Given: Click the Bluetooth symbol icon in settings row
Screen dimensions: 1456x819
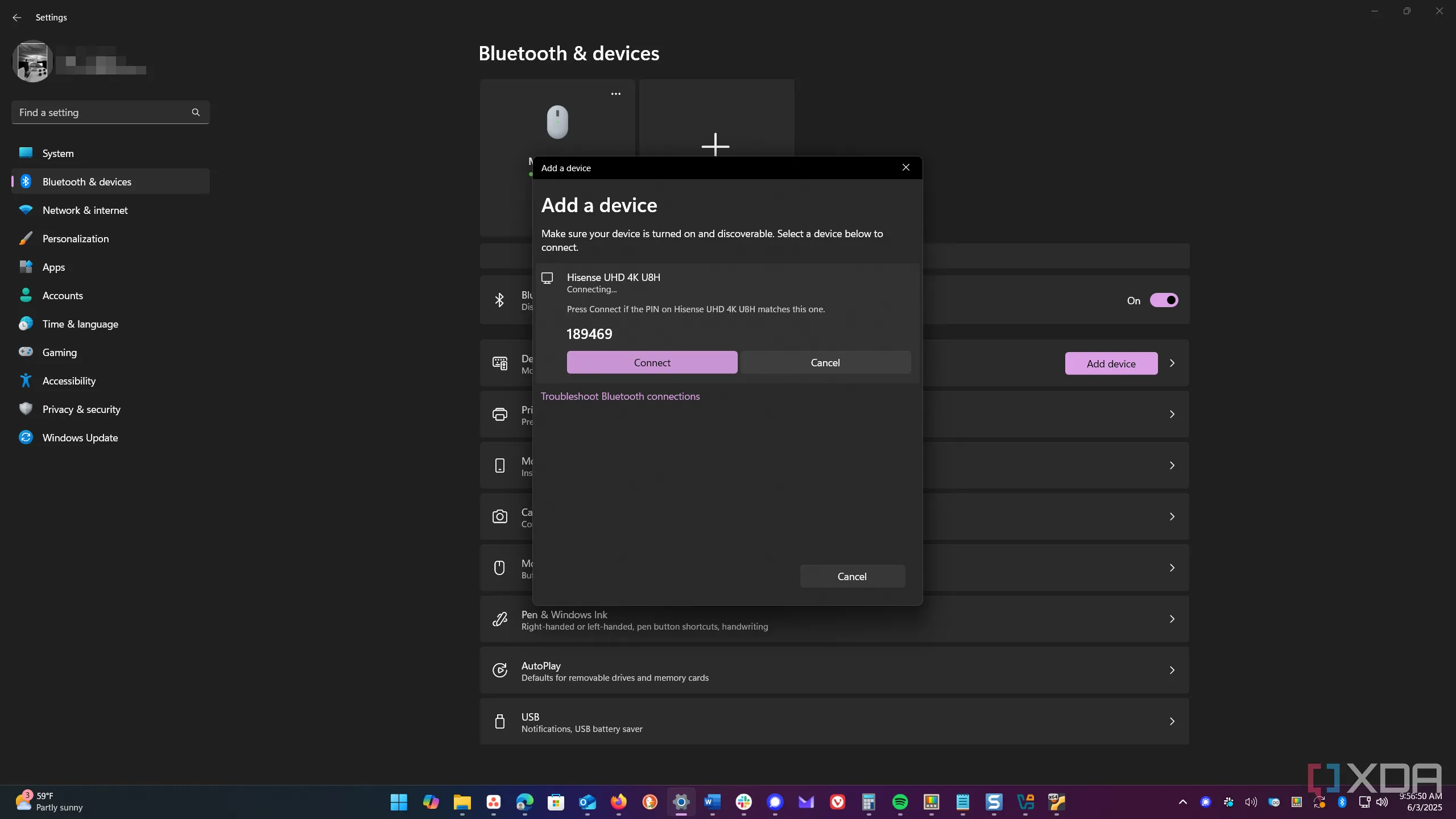Looking at the screenshot, I should tap(499, 300).
